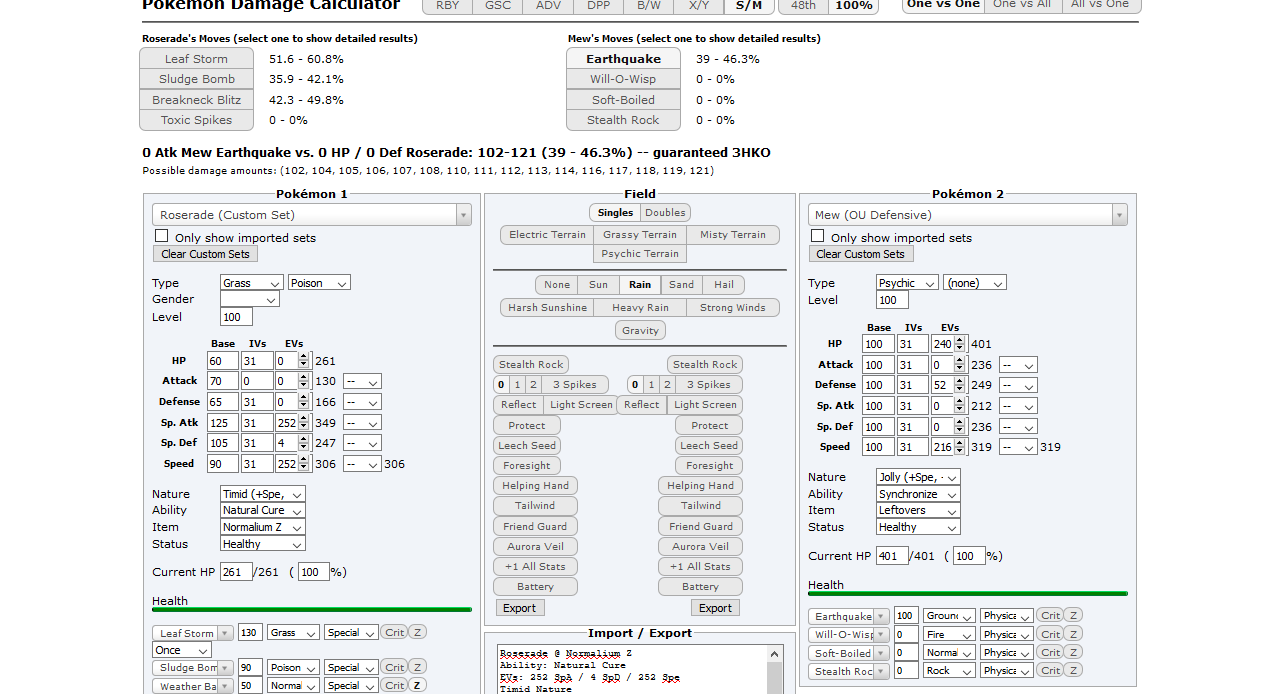Toggle Z for Mew's Stealth Rock
The height and width of the screenshot is (694, 1280).
point(1073,671)
